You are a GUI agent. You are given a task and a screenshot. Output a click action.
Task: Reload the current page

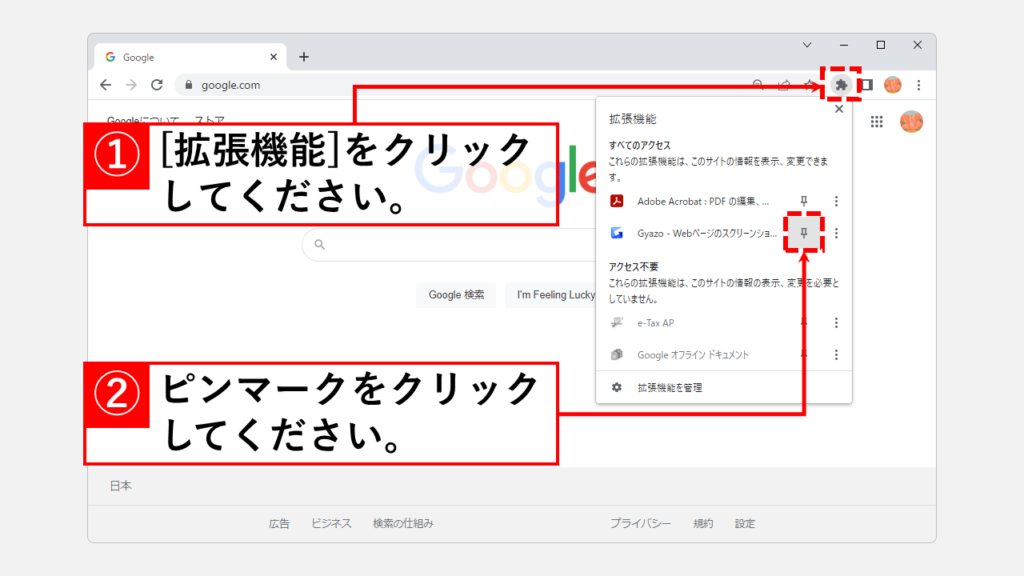point(157,85)
